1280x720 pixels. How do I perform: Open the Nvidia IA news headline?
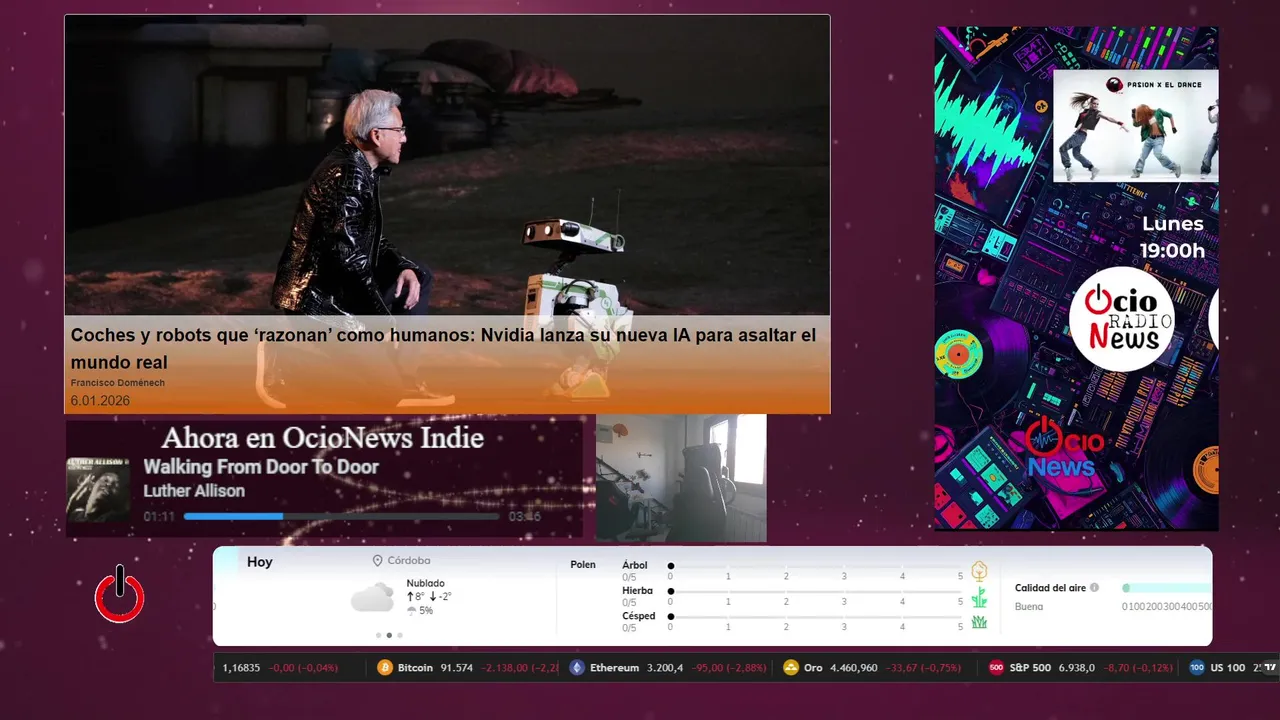click(443, 348)
